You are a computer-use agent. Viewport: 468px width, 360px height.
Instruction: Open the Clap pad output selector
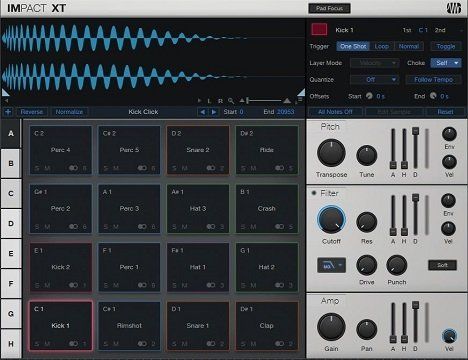tap(285, 344)
